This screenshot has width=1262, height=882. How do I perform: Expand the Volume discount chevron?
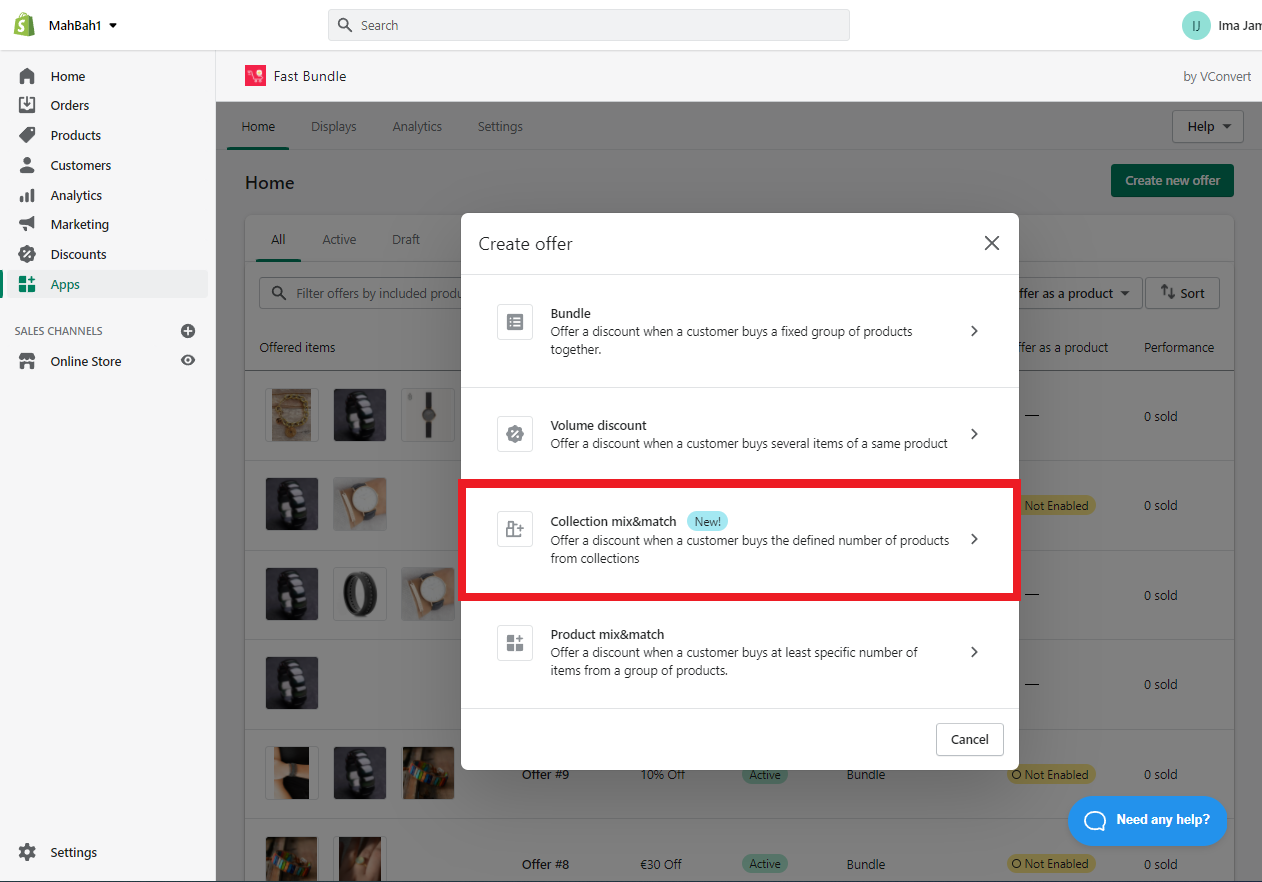(x=974, y=434)
